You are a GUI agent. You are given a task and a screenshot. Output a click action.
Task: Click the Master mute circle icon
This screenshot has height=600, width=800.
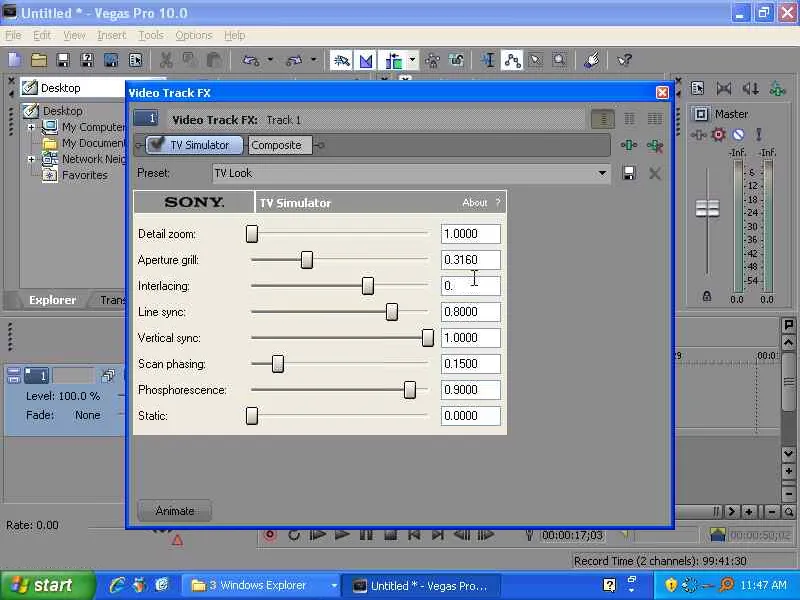coord(738,135)
